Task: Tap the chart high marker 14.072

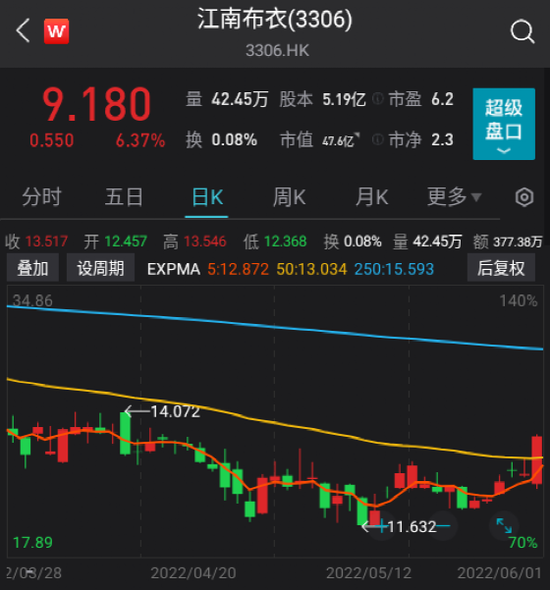Action: coord(175,412)
